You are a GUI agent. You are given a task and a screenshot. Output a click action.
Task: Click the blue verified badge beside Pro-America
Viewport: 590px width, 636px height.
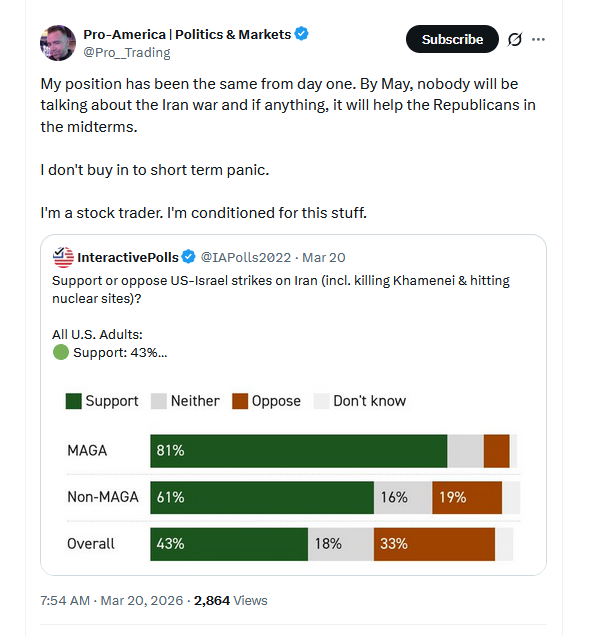[x=301, y=34]
